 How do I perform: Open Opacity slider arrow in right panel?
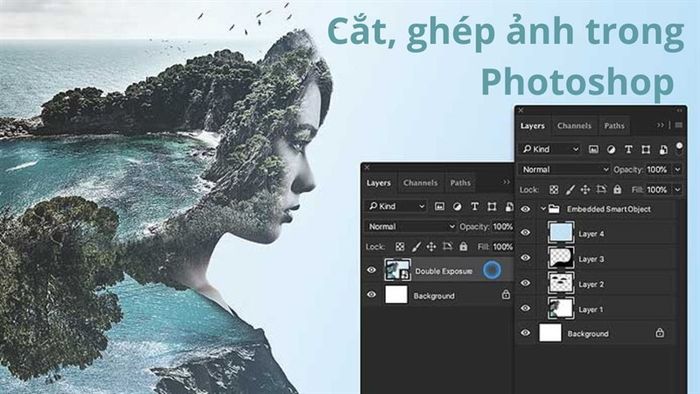coord(677,170)
